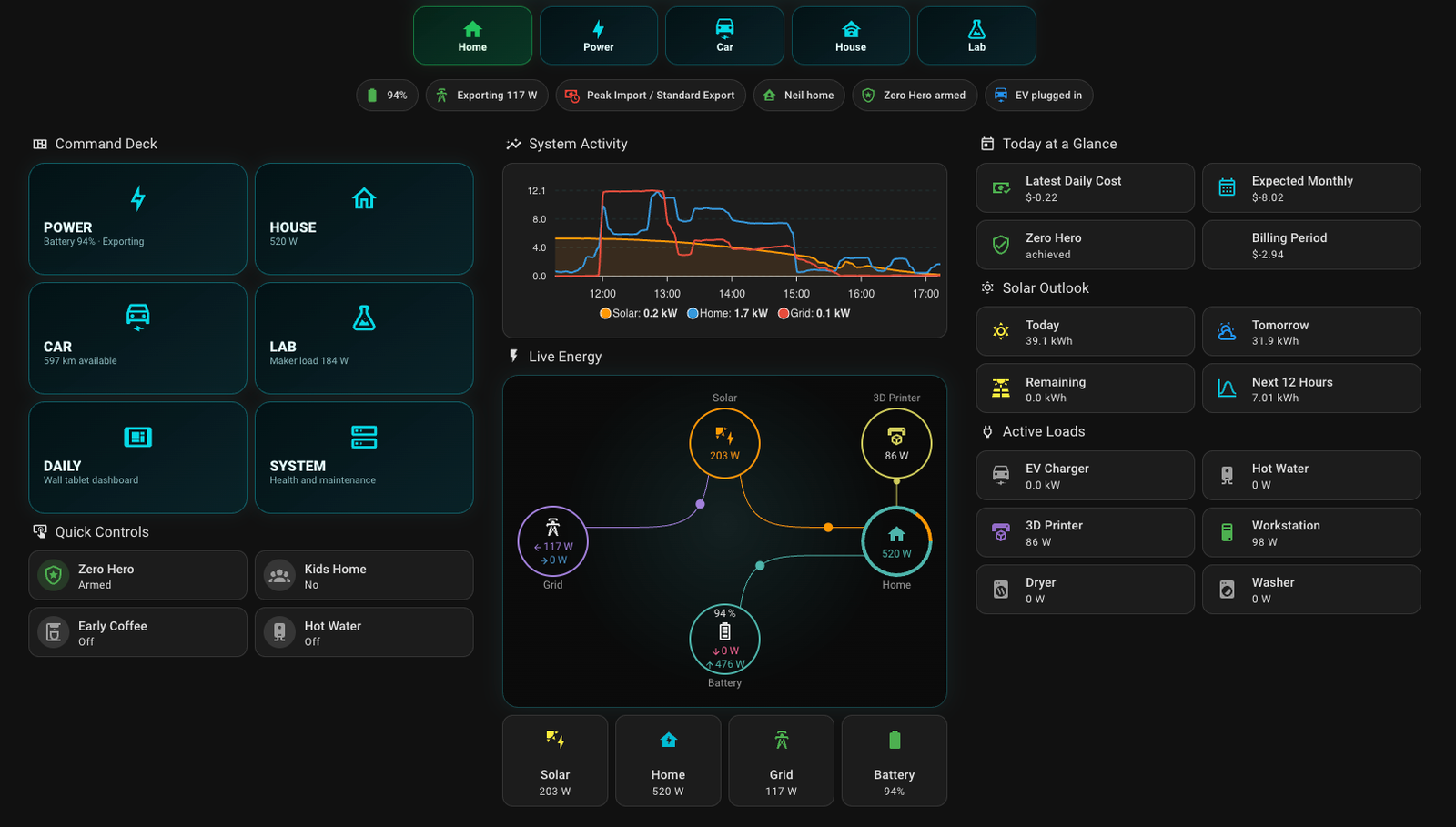
Task: Open Washer load card
Action: (1311, 590)
